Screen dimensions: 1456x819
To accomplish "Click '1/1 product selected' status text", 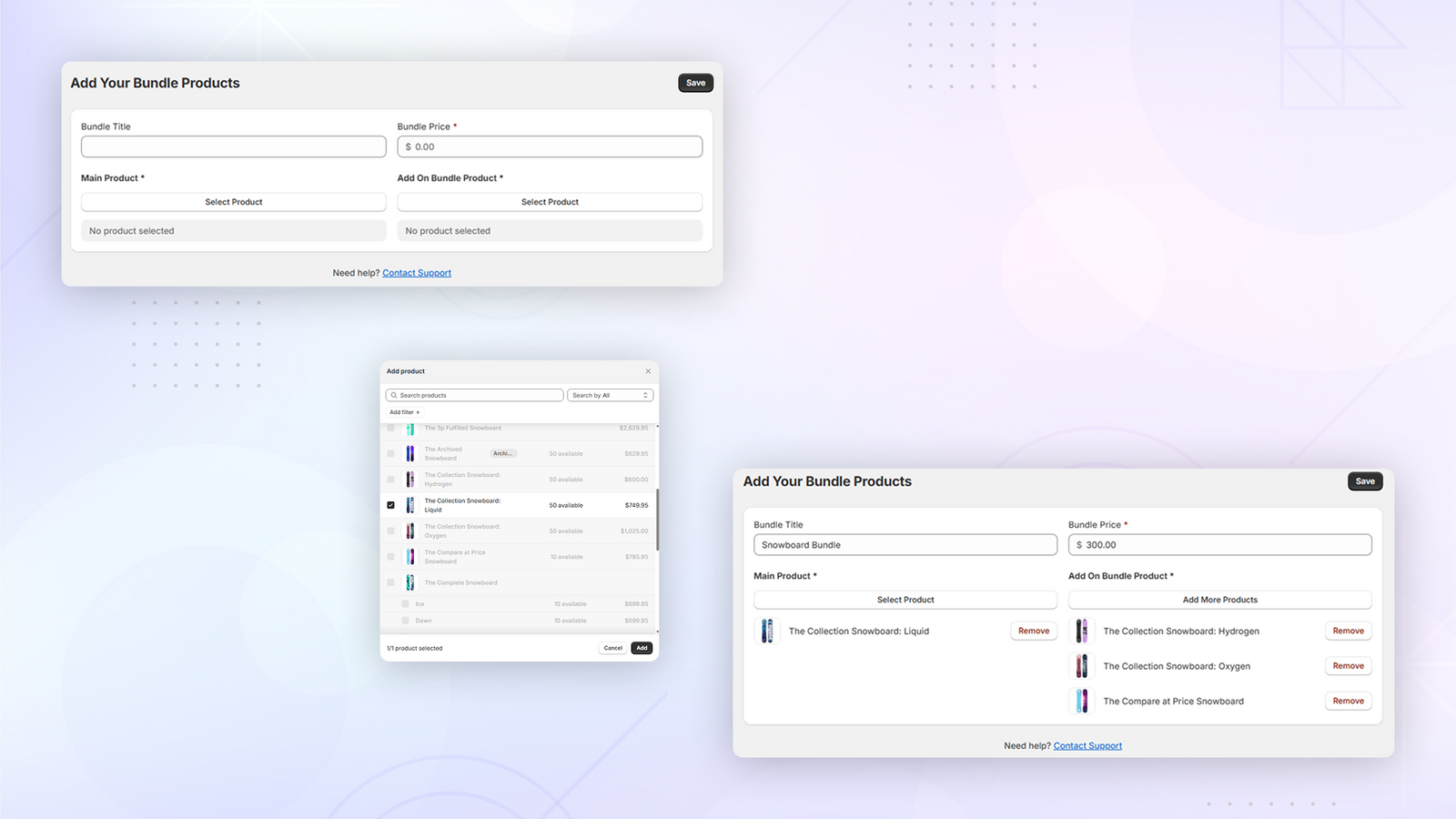I will (x=415, y=649).
